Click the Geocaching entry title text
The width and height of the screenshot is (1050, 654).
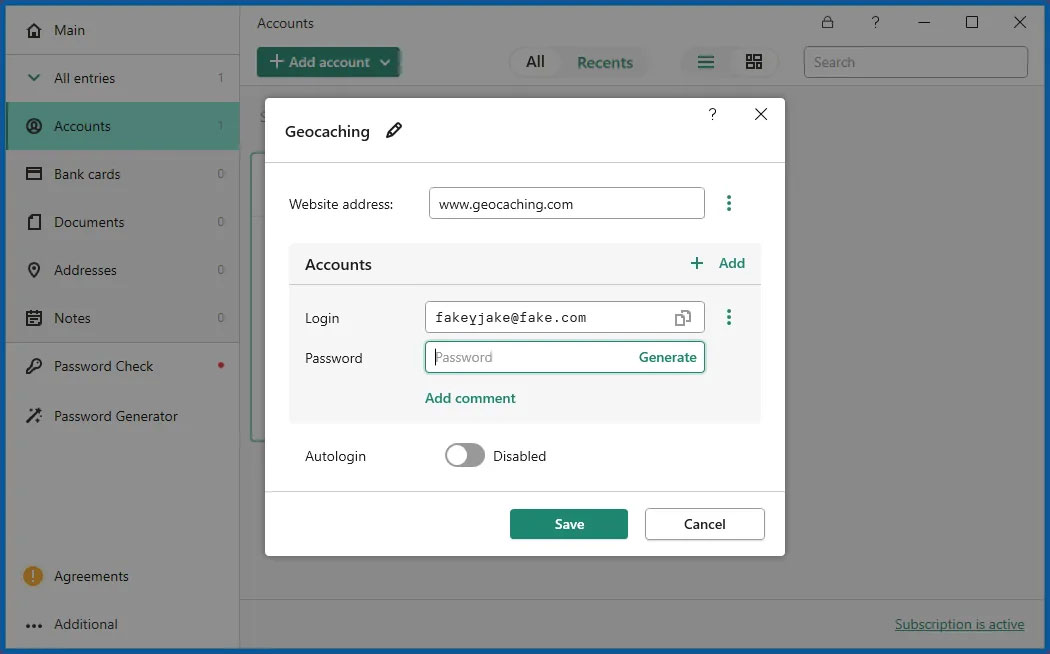[x=327, y=131]
